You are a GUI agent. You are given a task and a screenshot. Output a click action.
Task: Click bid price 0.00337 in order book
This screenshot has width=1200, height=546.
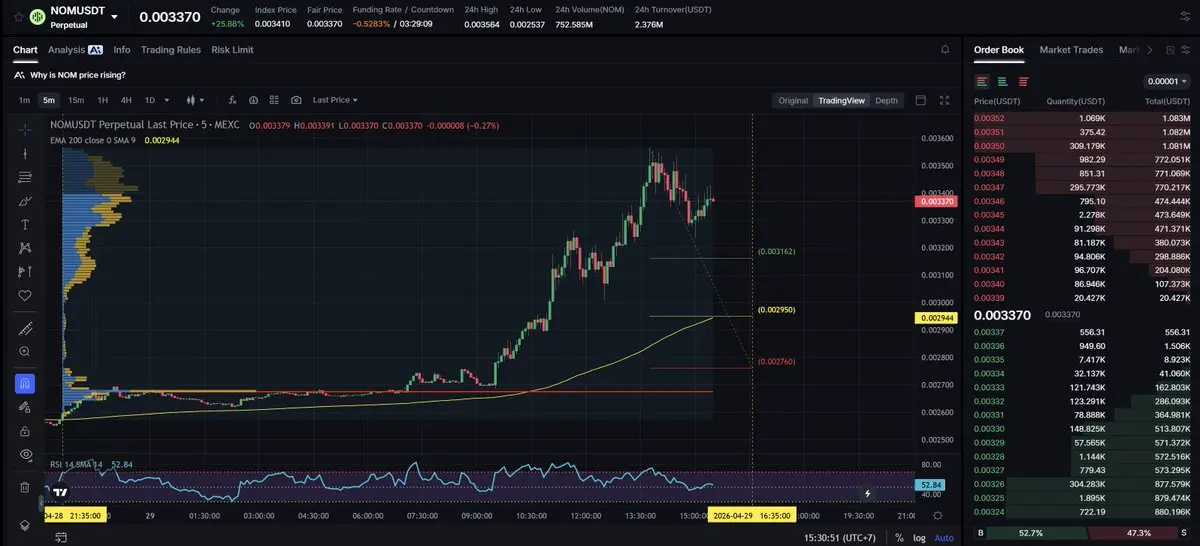pos(989,332)
